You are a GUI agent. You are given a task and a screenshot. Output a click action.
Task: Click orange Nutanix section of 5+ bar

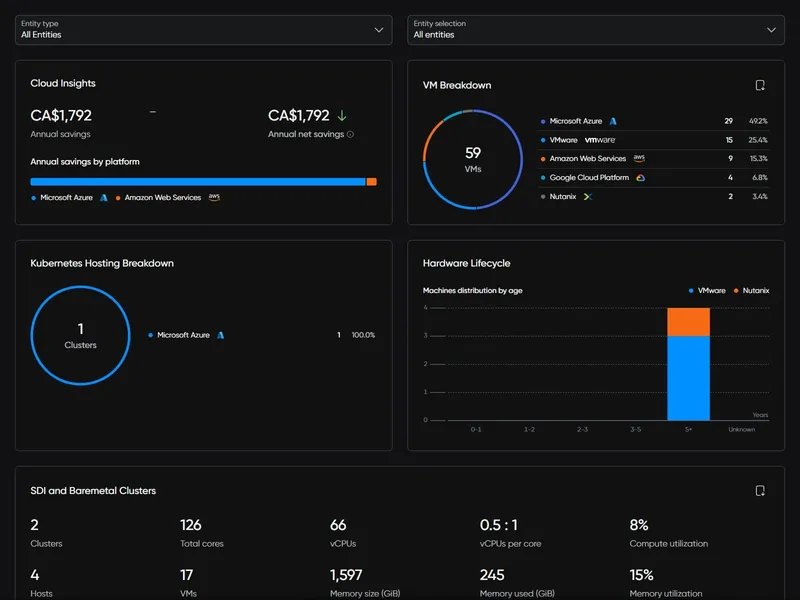688,322
